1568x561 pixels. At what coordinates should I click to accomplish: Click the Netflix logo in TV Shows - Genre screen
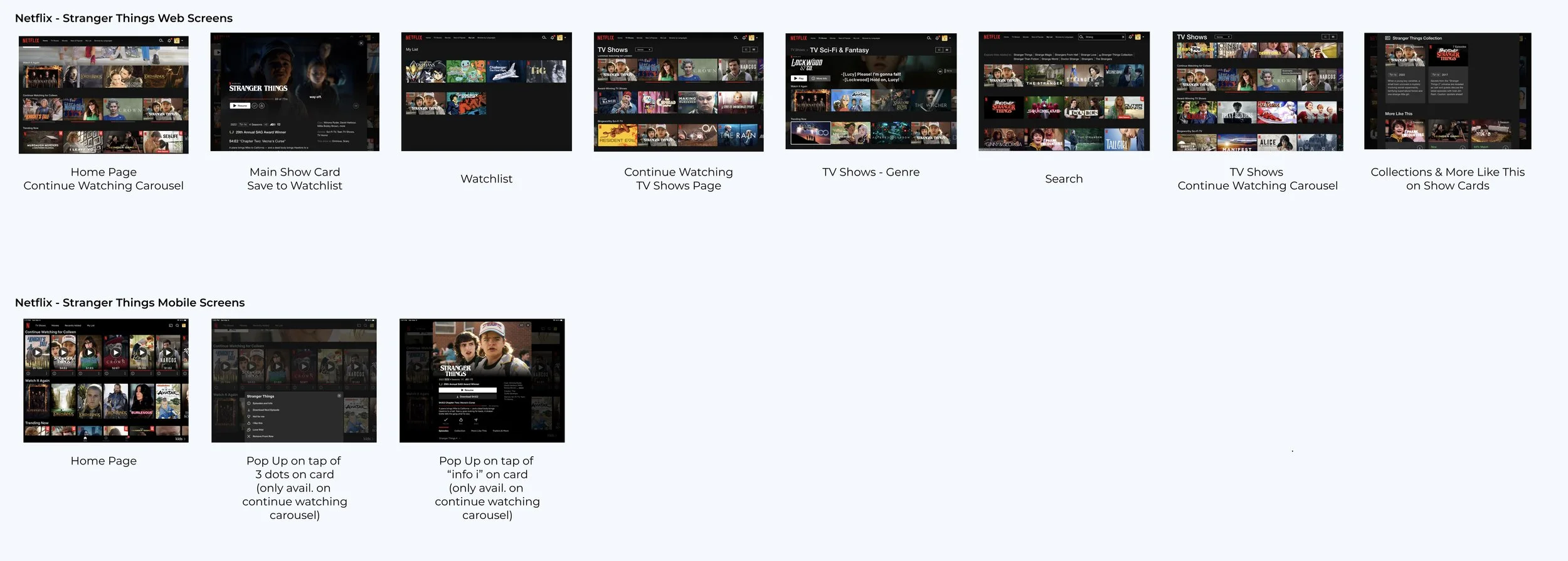click(x=798, y=38)
